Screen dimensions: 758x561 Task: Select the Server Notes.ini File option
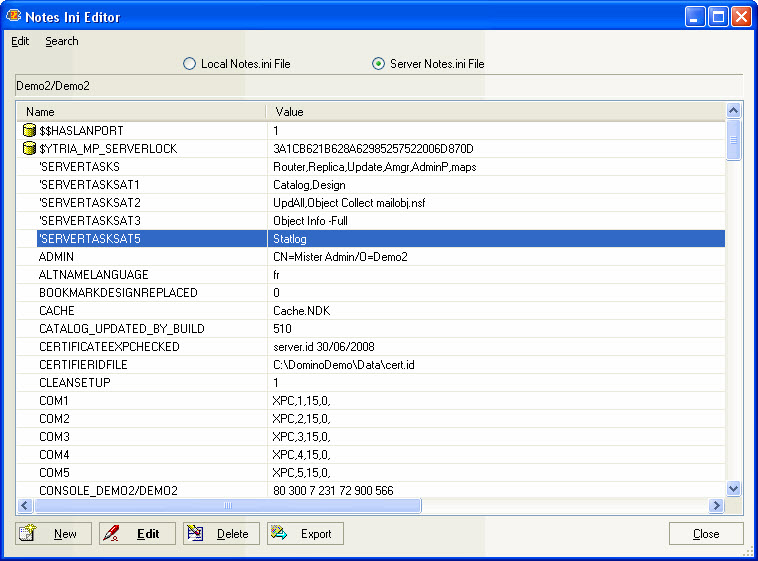(x=378, y=64)
